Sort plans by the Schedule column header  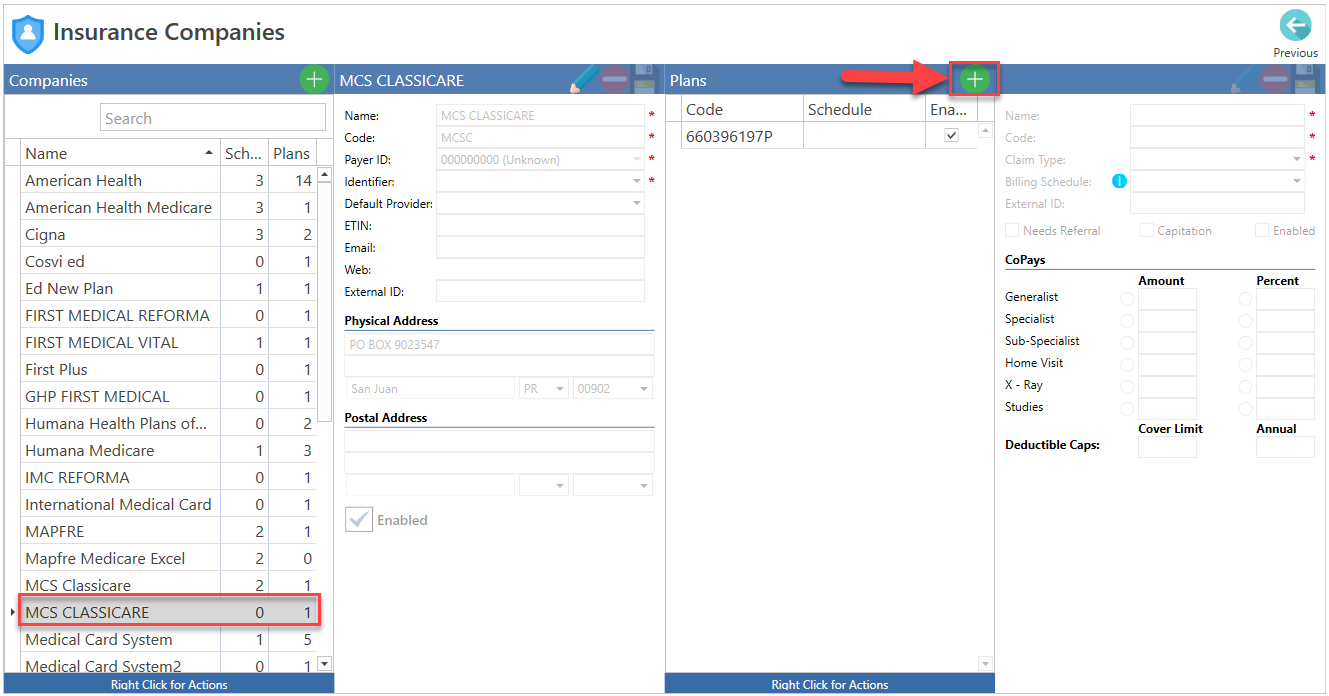coord(864,109)
